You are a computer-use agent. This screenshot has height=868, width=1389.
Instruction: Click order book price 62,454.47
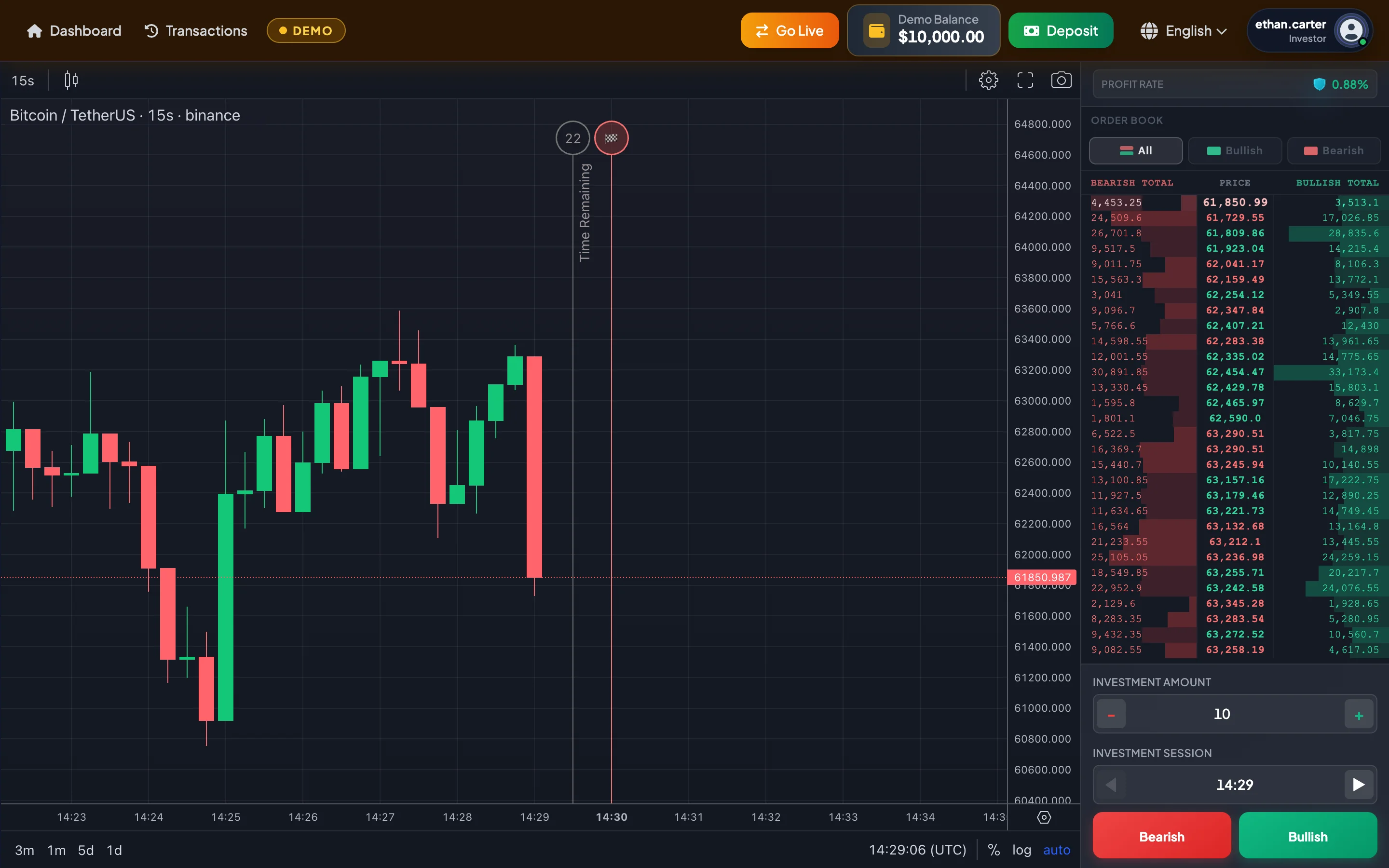(1235, 372)
